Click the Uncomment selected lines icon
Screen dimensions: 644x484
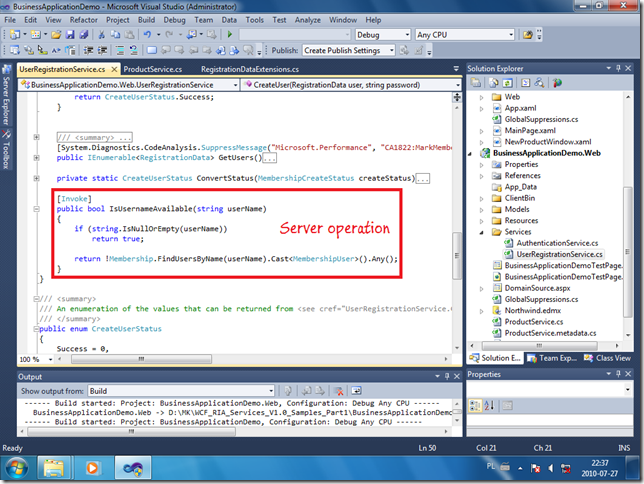133,51
